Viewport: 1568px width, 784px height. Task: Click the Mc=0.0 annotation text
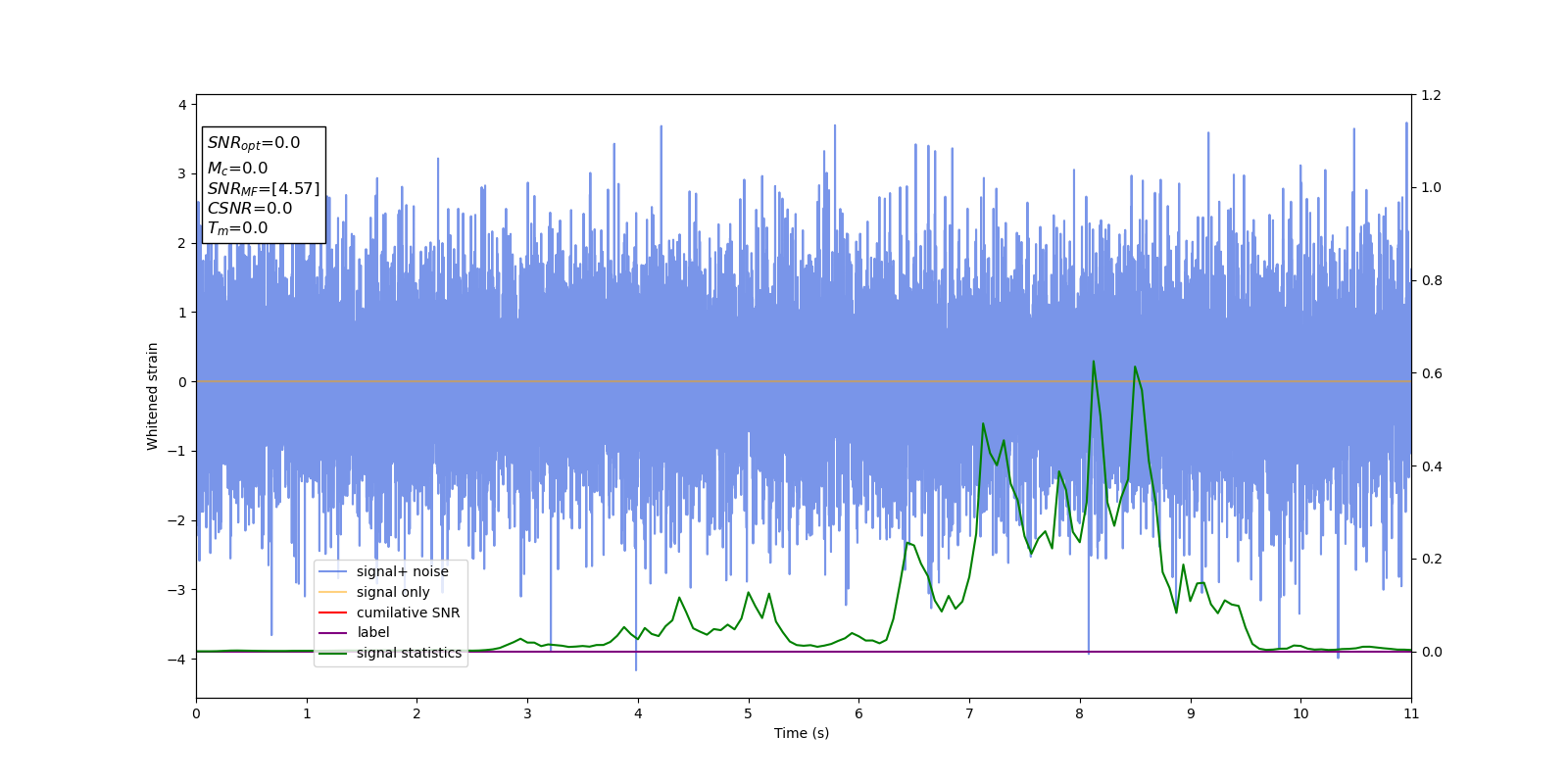pos(237,169)
